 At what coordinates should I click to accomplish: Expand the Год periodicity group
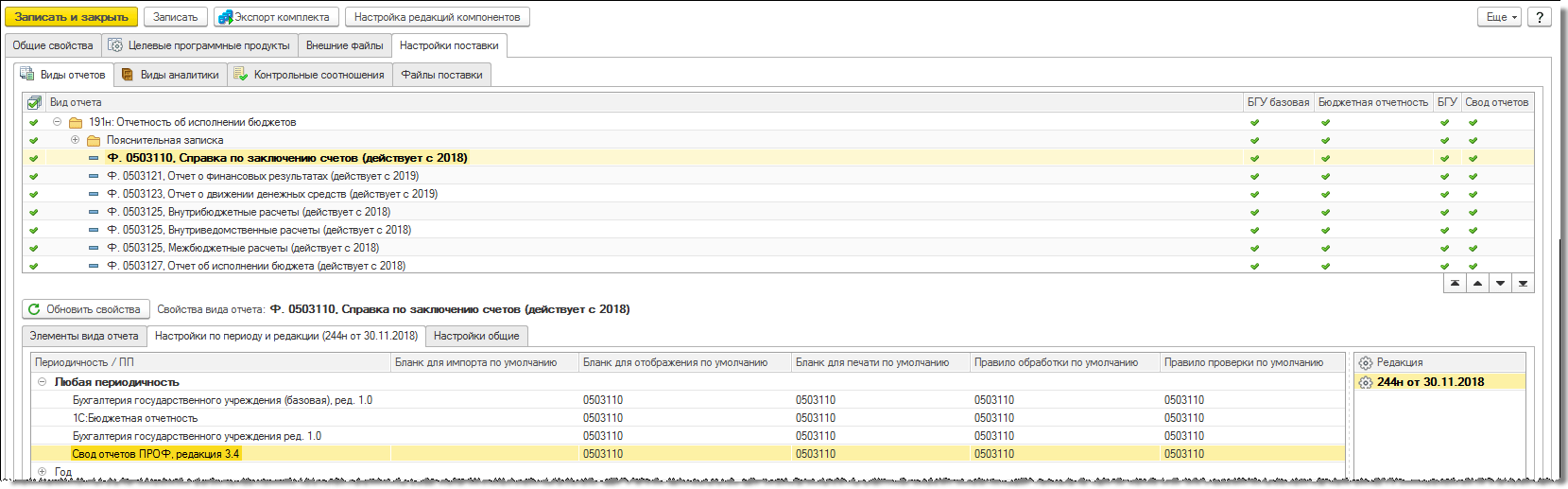point(42,471)
